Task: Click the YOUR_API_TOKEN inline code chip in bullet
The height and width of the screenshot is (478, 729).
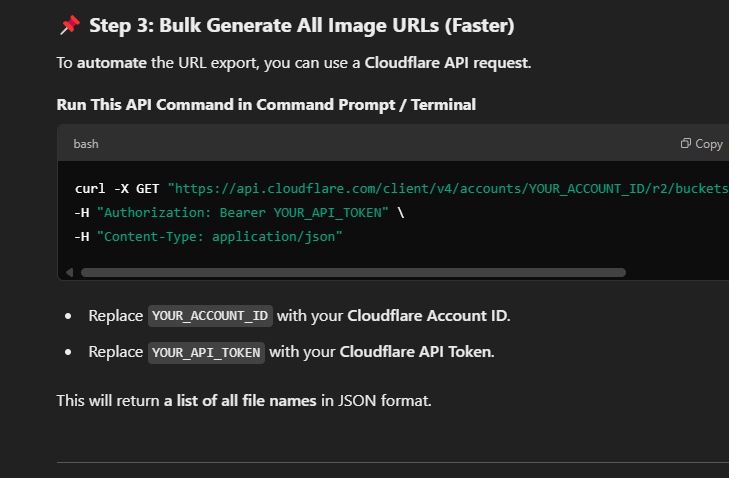Action: pos(207,352)
